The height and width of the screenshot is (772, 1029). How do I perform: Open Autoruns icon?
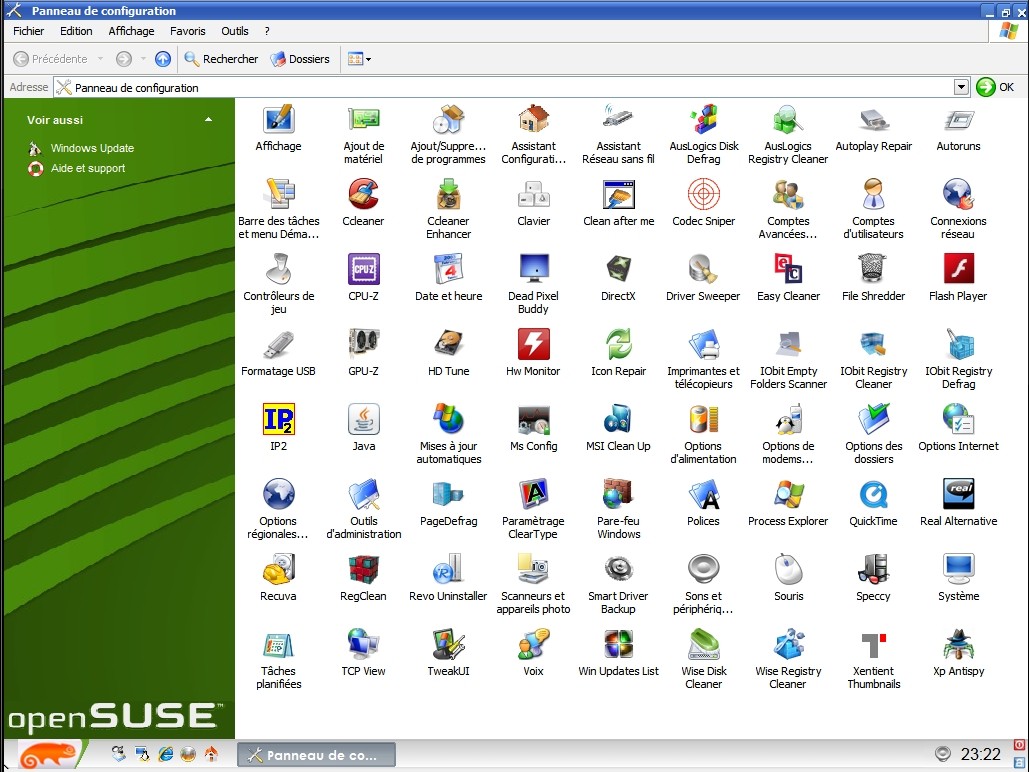coord(958,119)
